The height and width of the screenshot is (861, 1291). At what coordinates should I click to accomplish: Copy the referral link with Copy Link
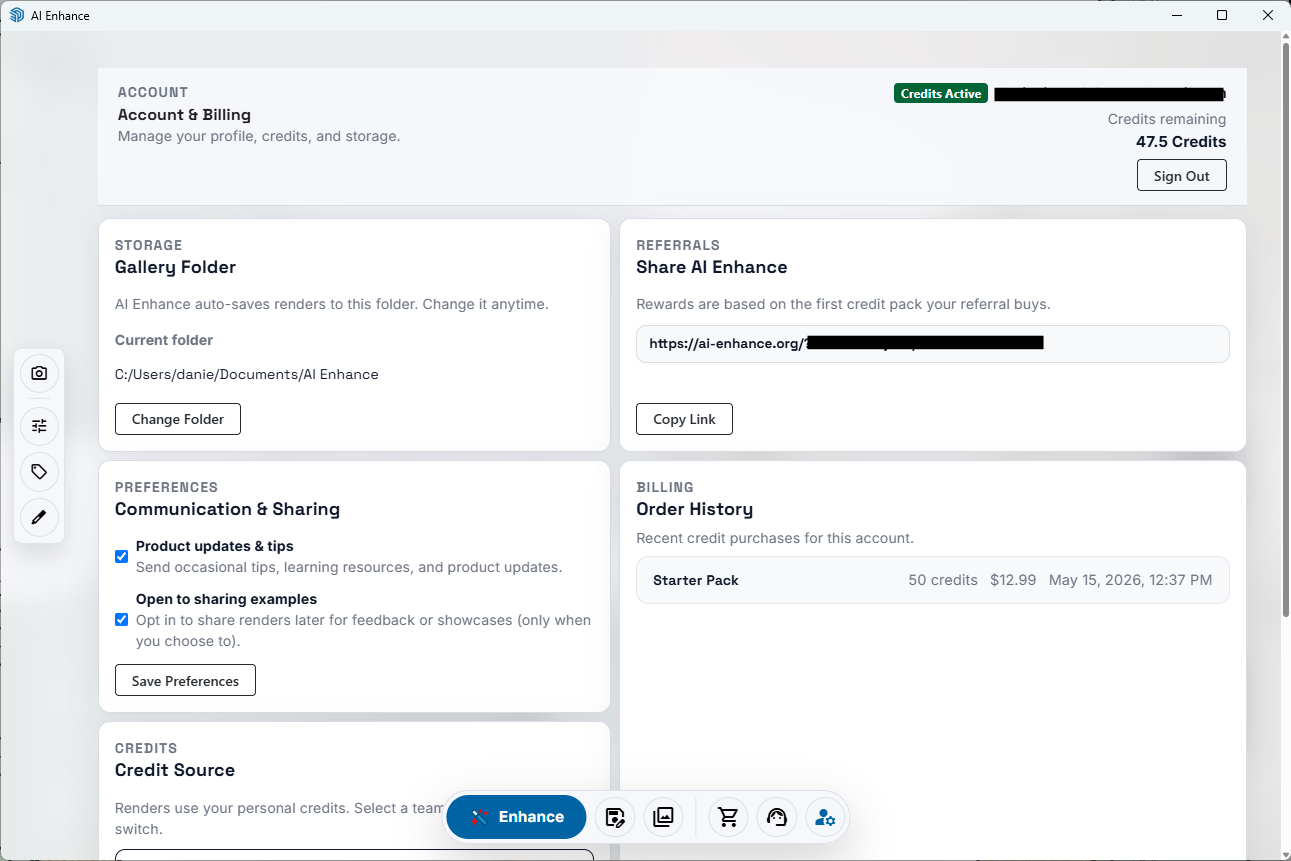(x=684, y=419)
